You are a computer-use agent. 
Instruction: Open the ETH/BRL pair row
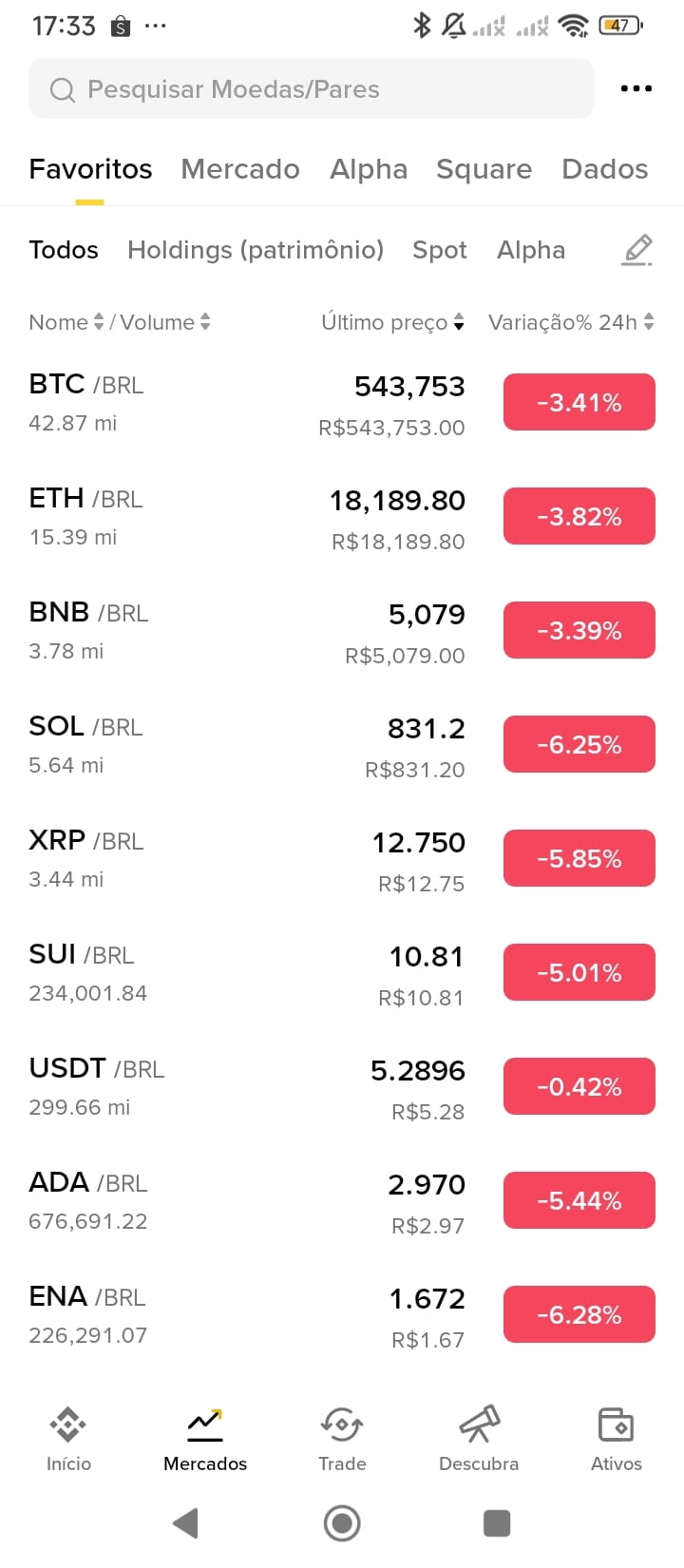click(x=342, y=517)
